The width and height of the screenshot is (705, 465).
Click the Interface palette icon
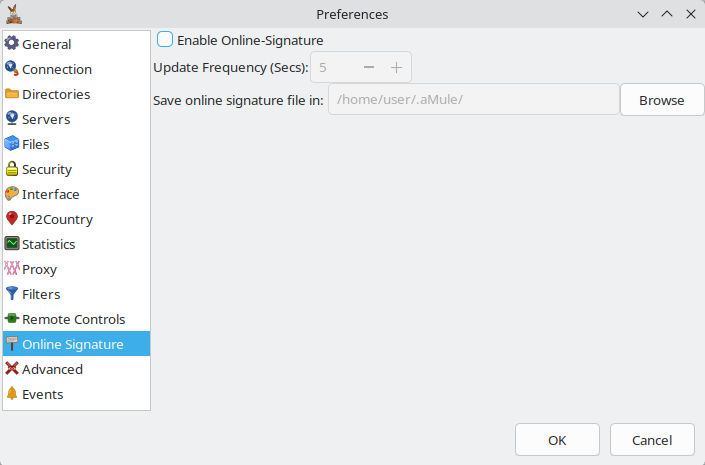tap(12, 193)
